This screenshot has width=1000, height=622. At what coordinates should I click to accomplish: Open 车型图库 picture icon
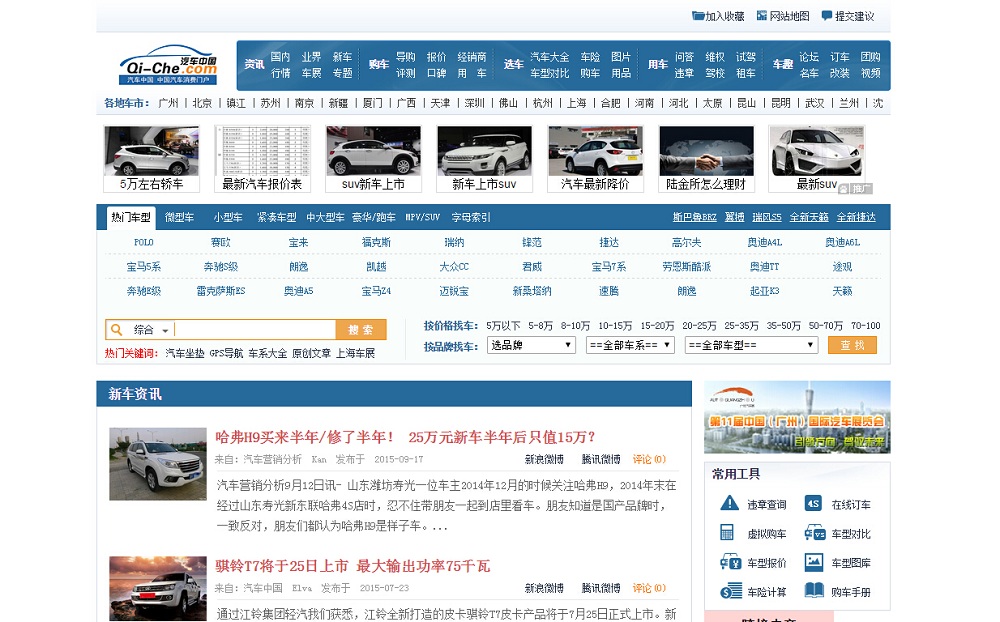[814, 562]
